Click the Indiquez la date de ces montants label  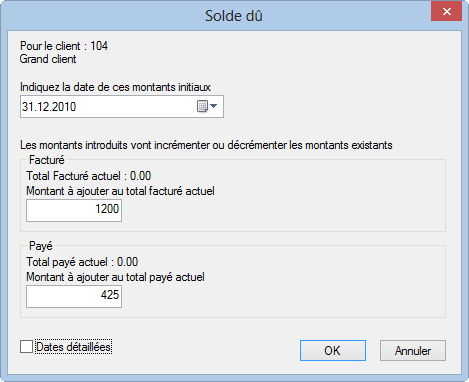click(115, 87)
